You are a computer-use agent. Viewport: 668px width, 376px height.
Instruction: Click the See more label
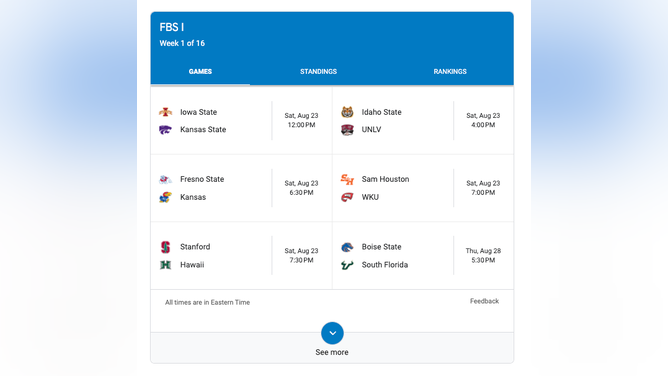332,352
